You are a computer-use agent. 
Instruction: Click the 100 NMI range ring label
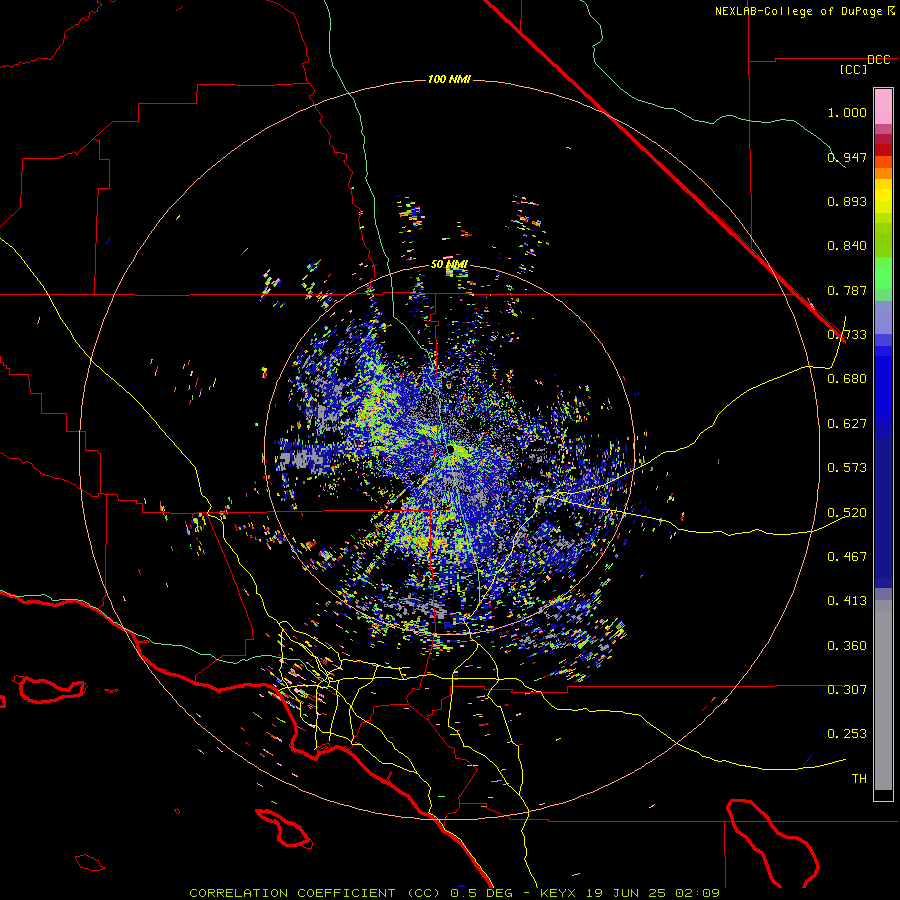[x=449, y=79]
